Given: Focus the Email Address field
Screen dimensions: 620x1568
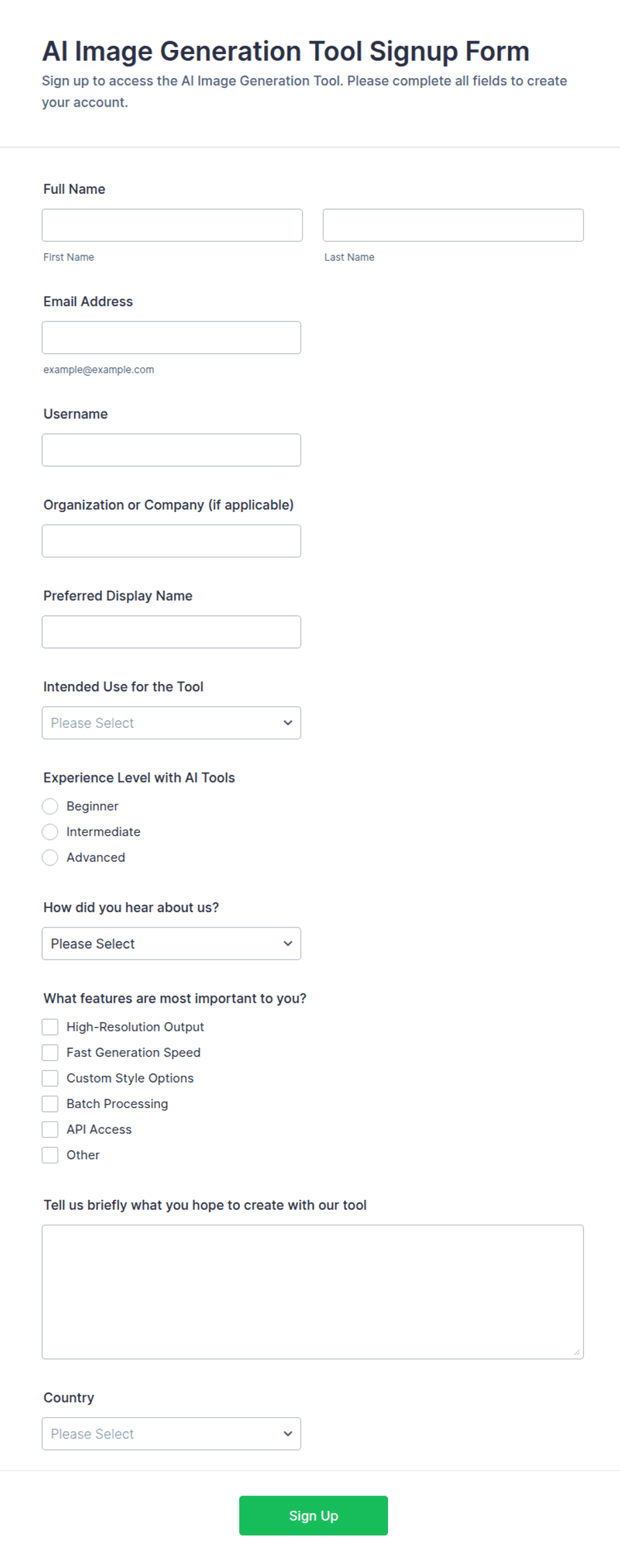Looking at the screenshot, I should pos(171,338).
